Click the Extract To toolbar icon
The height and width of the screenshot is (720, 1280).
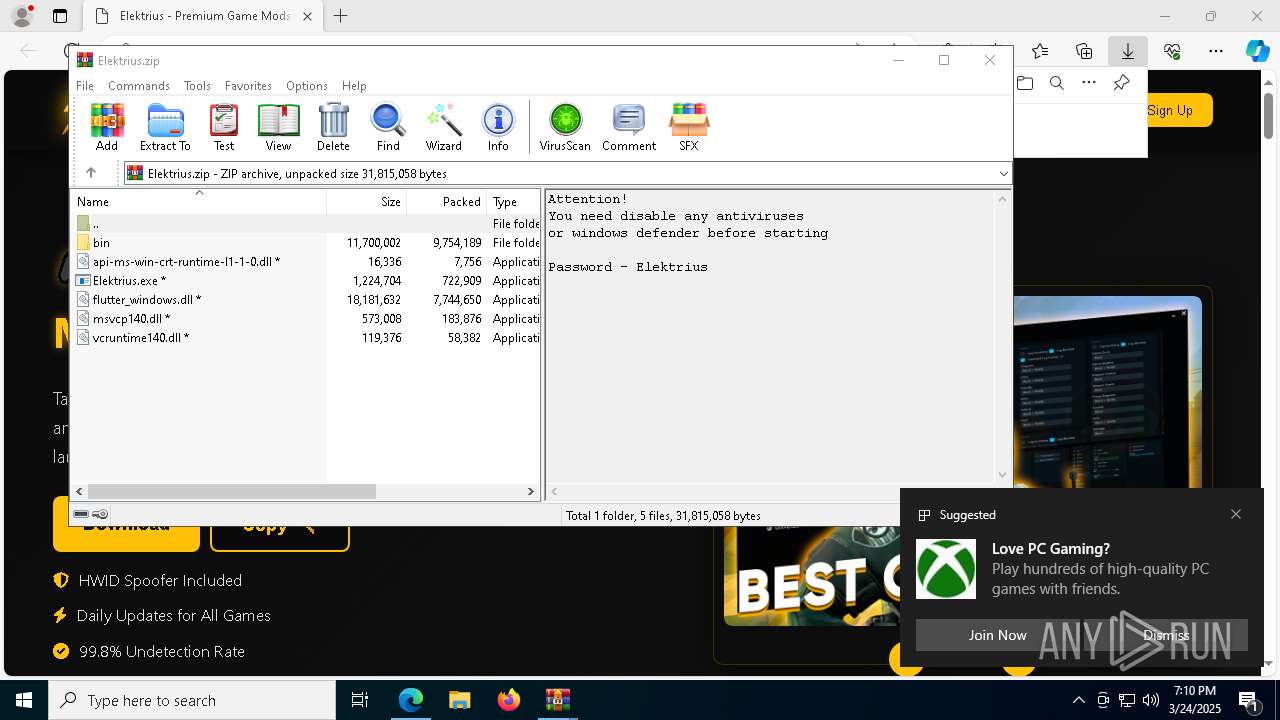coord(165,127)
